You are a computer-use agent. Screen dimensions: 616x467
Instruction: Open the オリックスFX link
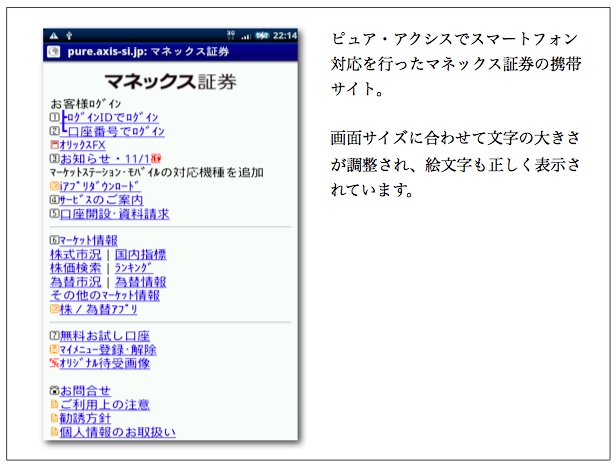[x=82, y=145]
